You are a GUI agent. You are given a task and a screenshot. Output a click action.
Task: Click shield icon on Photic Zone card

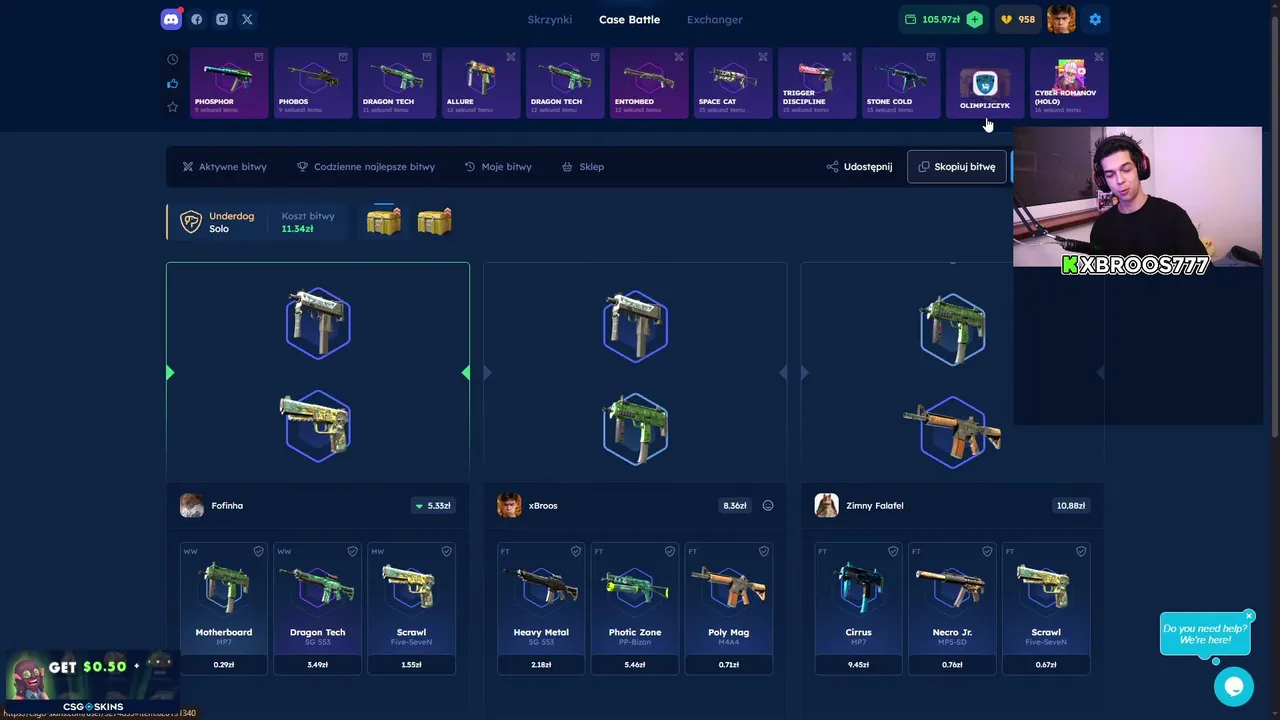[x=670, y=551]
